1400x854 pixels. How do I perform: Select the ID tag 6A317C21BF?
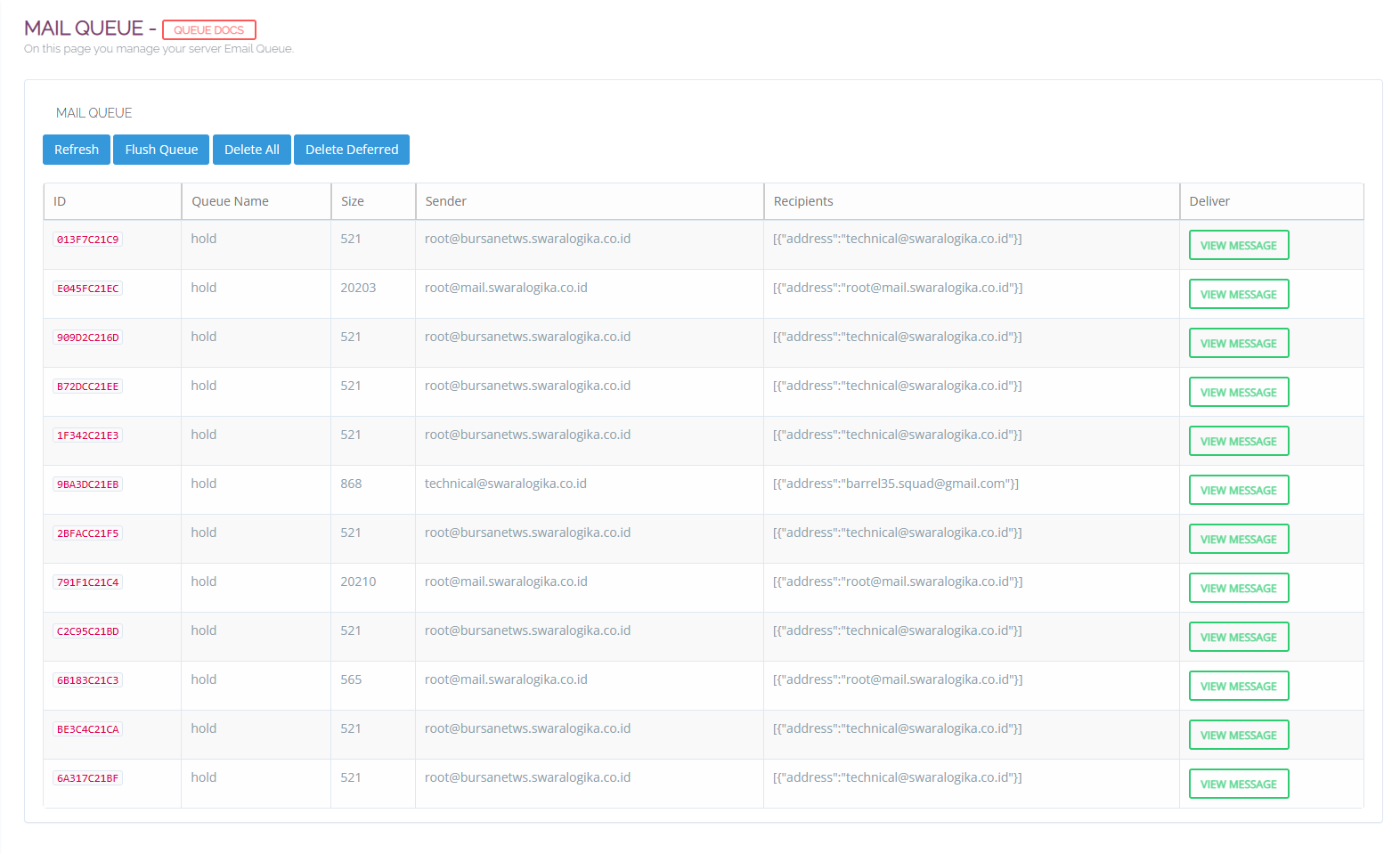87,778
